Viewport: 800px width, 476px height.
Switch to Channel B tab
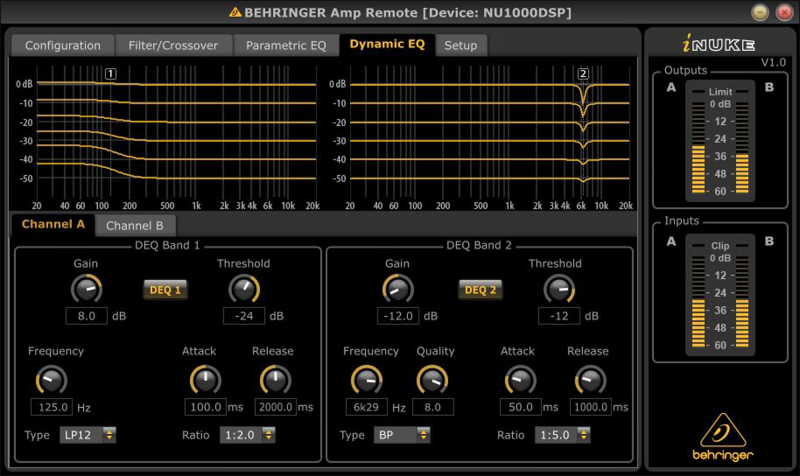[x=134, y=226]
